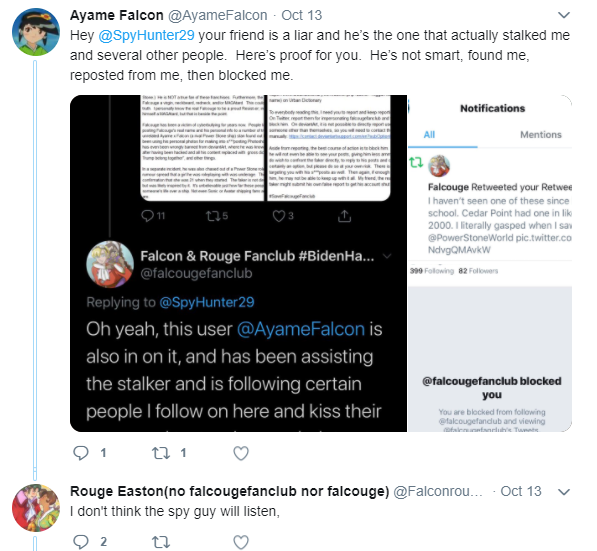Image resolution: width=597 pixels, height=551 pixels.
Task: Open the blocked-you notification screenshot
Action: tap(490, 264)
